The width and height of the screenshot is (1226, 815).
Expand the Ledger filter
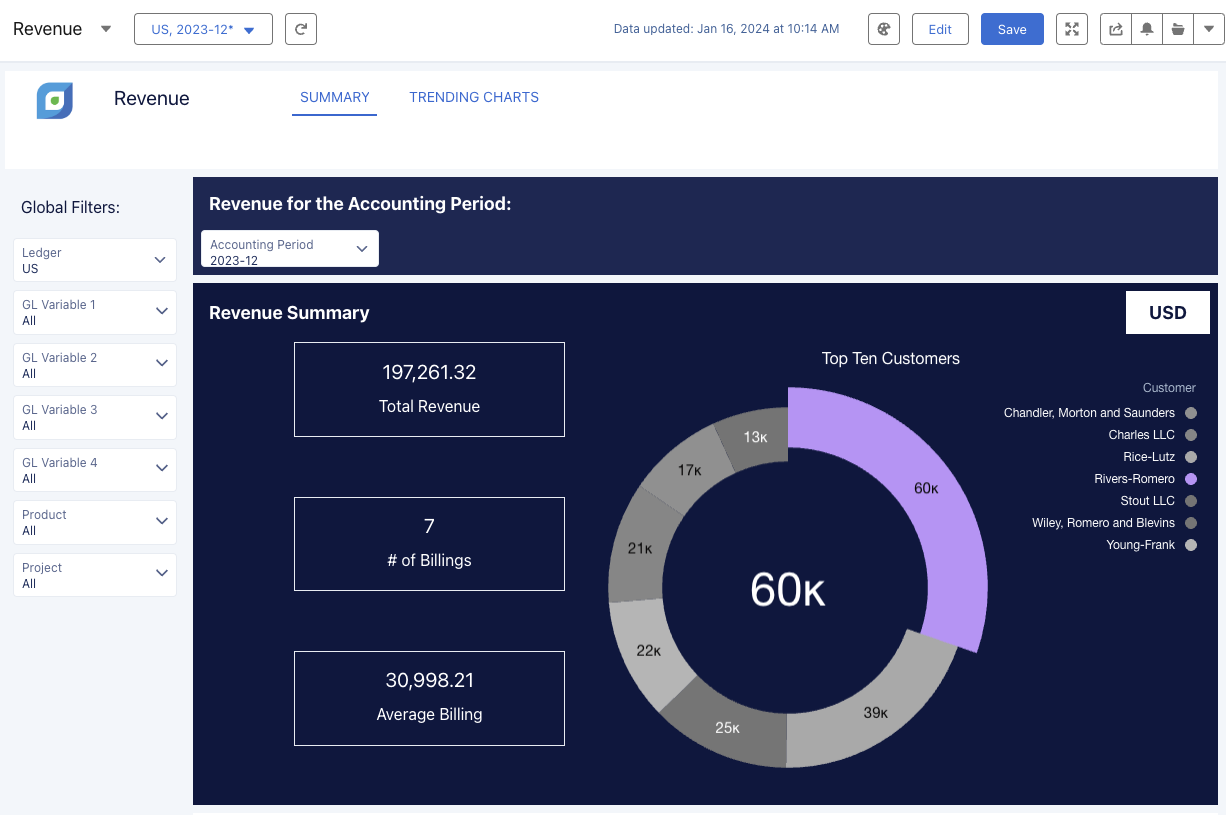click(x=95, y=260)
